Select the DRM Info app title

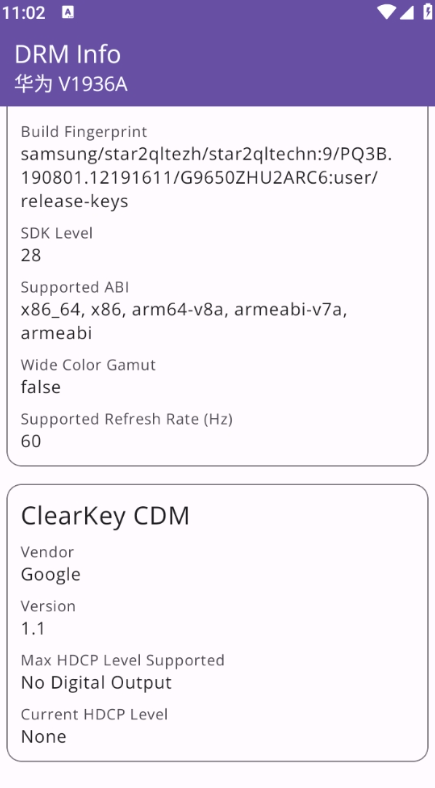(67, 54)
